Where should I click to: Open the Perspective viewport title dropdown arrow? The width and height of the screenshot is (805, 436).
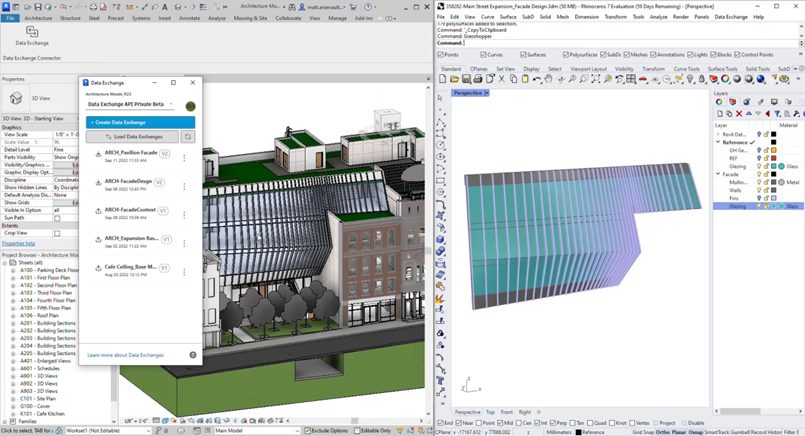(487, 93)
